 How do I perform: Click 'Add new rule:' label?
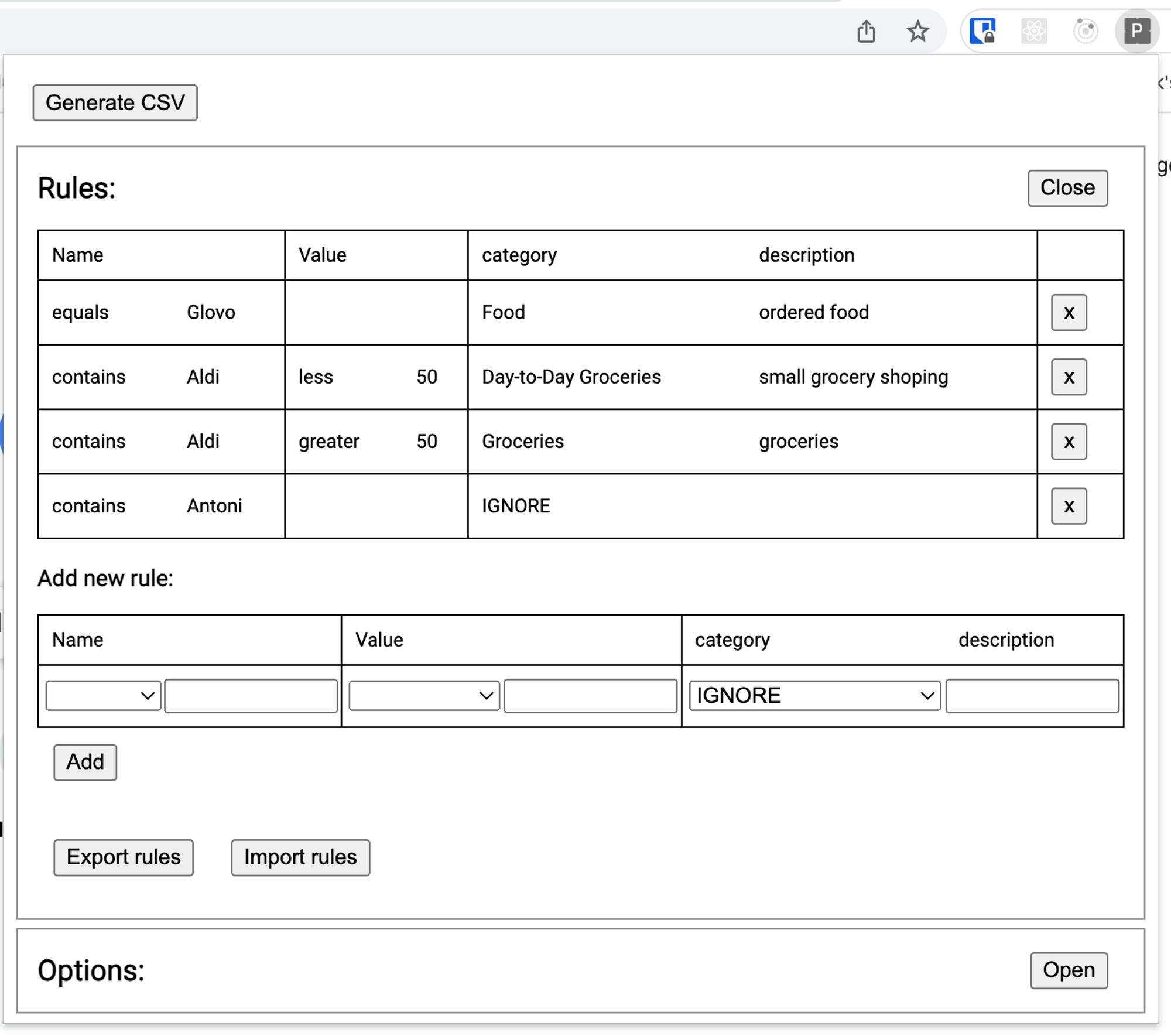pyautogui.click(x=105, y=579)
